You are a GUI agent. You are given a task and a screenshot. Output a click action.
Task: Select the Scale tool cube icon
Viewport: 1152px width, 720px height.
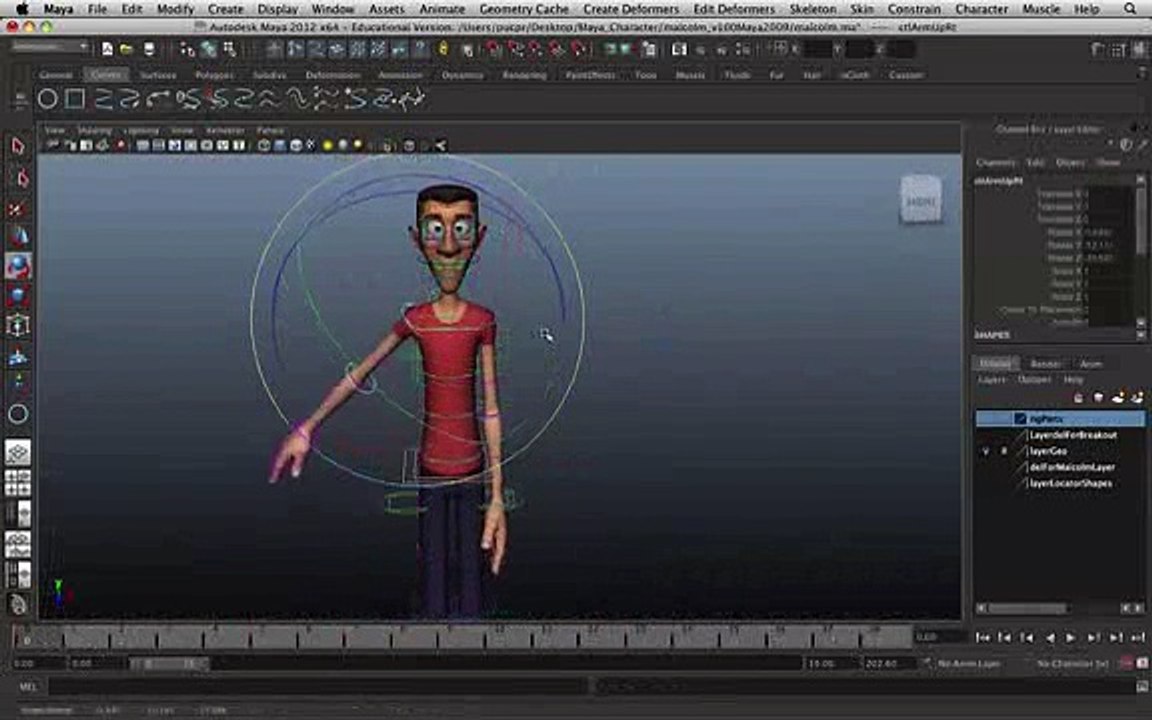[18, 296]
